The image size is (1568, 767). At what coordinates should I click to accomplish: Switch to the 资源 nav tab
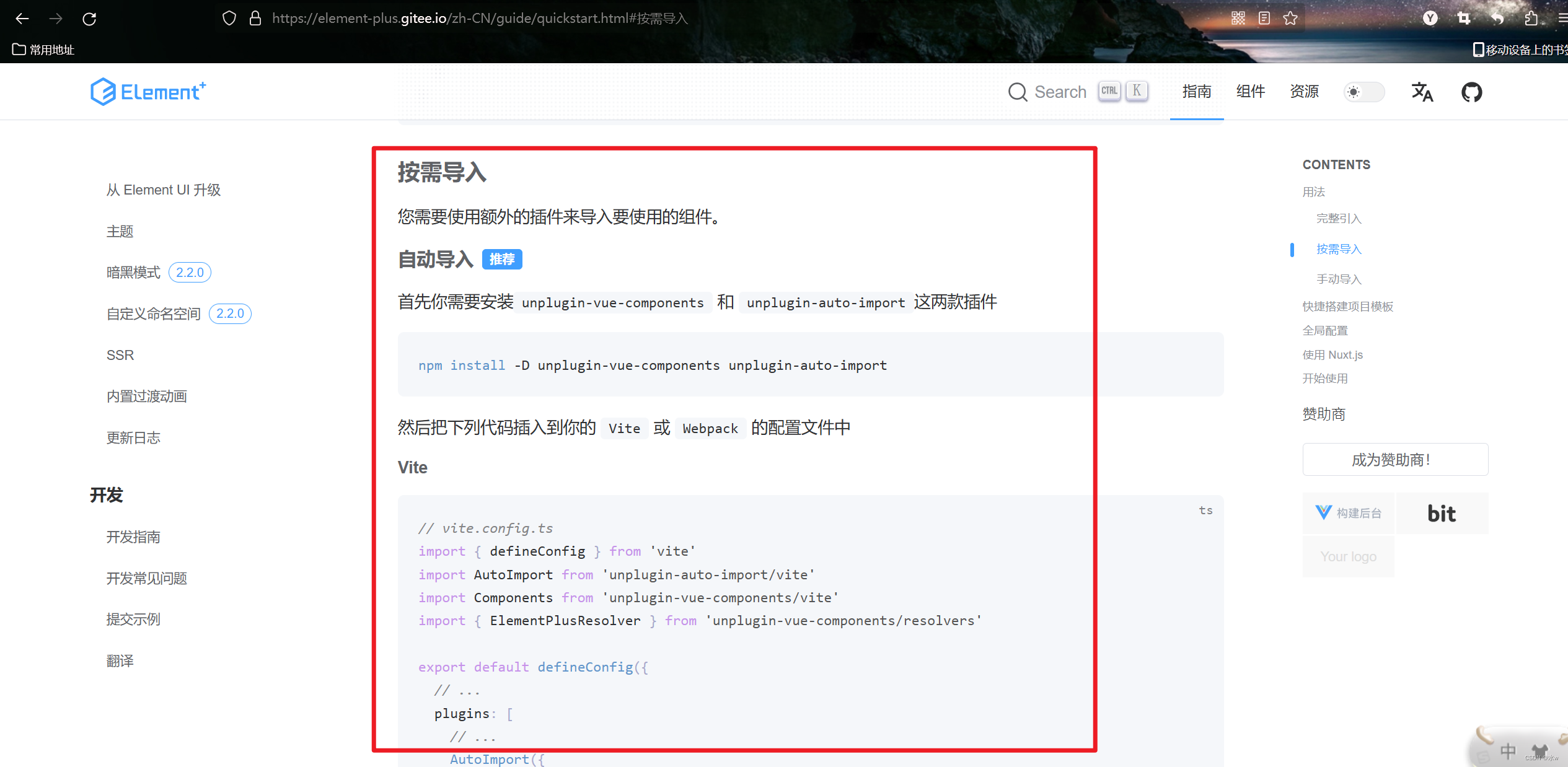tap(1305, 92)
